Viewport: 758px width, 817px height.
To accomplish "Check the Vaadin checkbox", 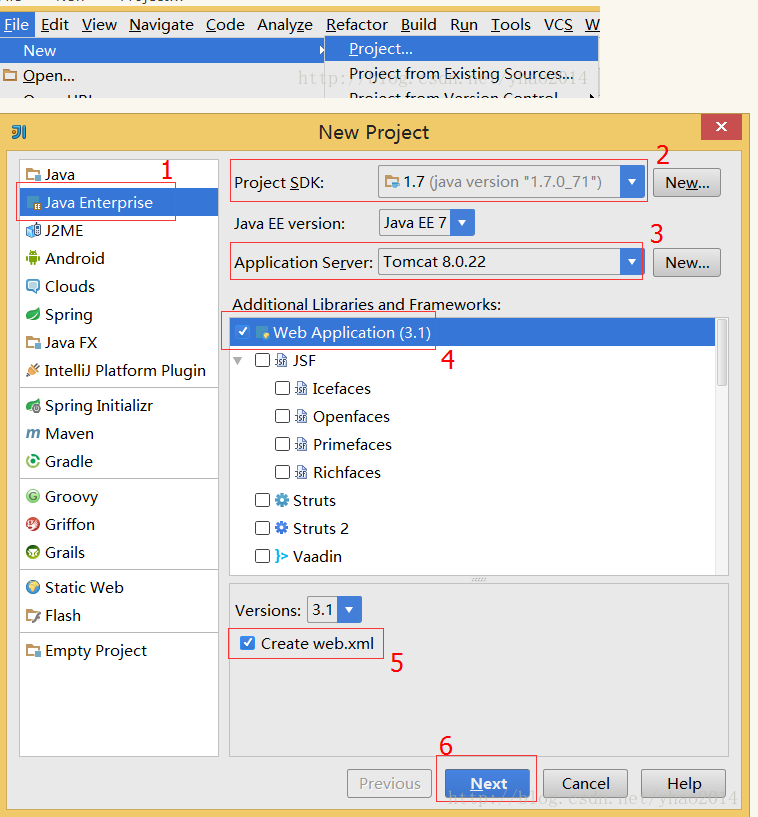I will click(262, 556).
